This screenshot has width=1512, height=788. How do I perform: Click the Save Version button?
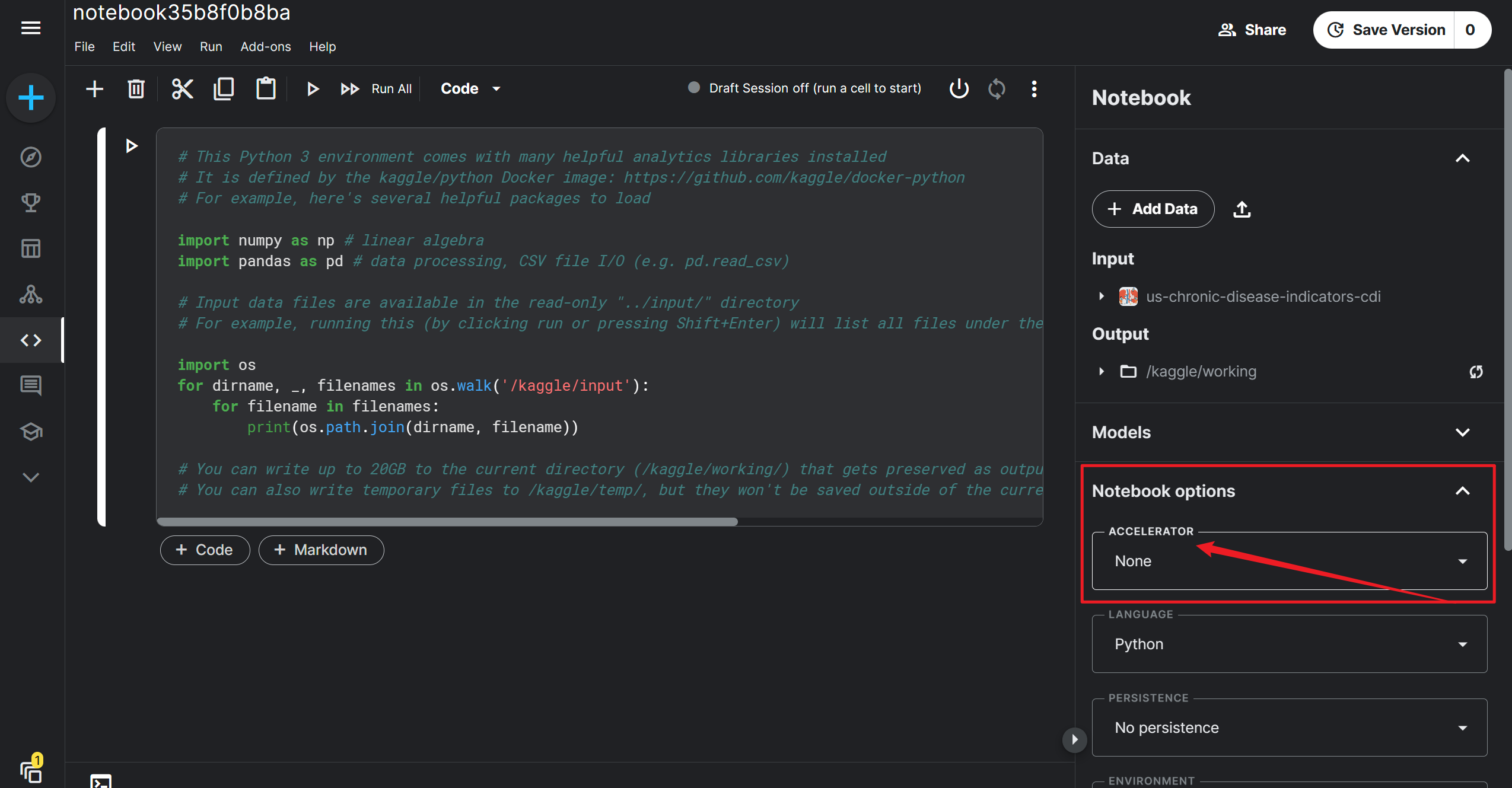click(x=1385, y=30)
